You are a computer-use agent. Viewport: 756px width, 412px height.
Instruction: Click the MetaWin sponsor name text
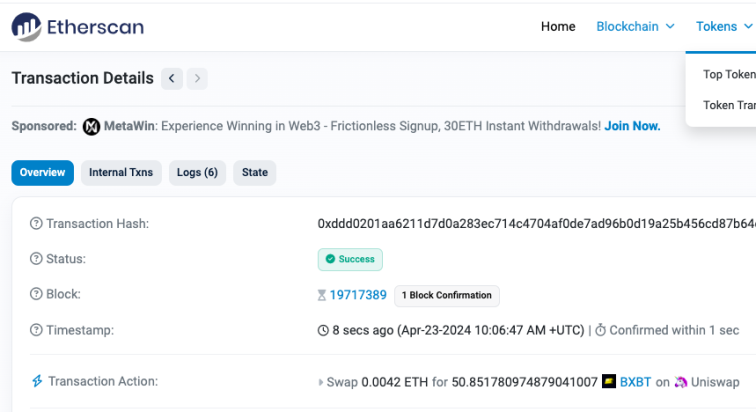(129, 126)
